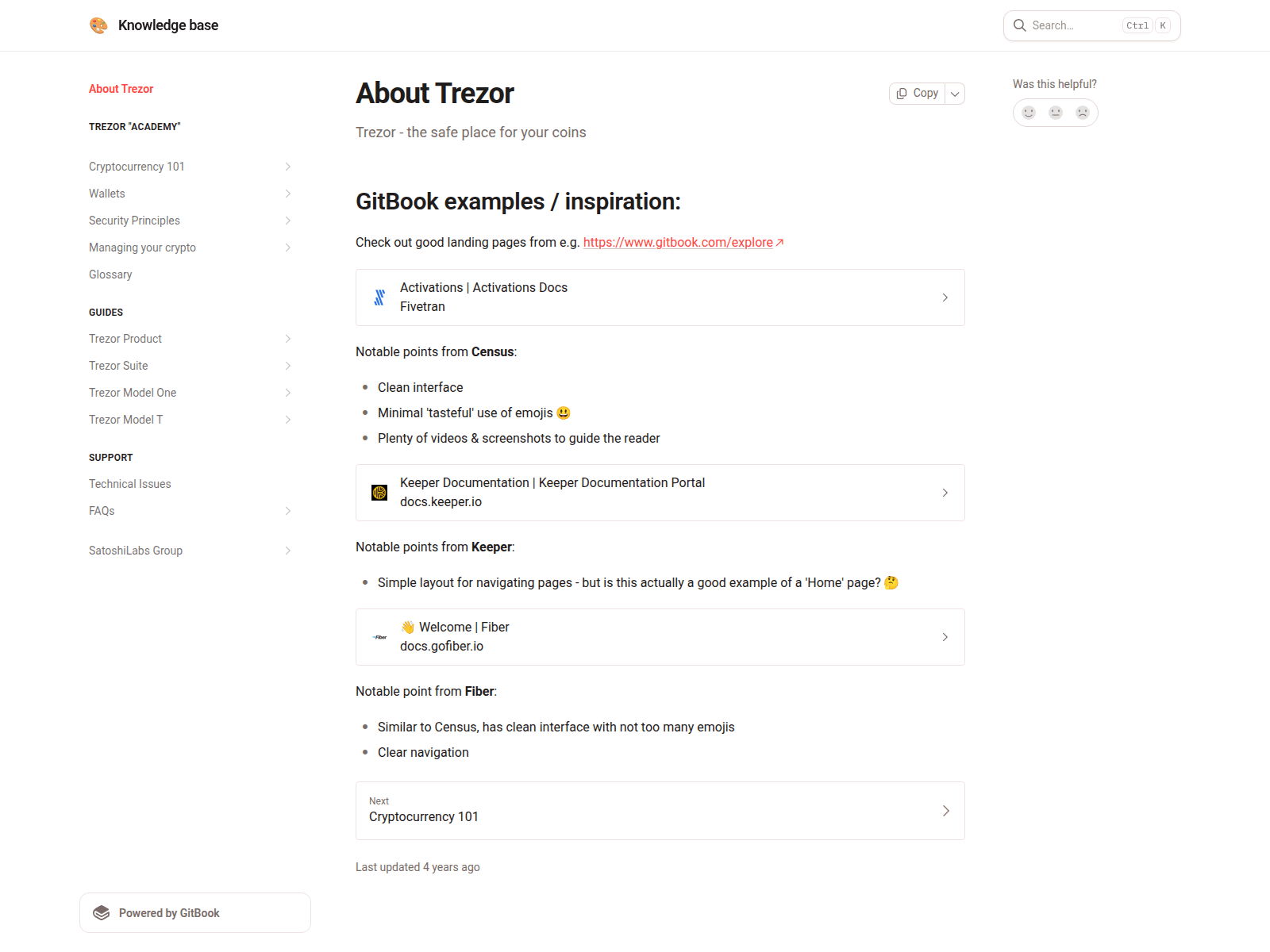The image size is (1270, 952).
Task: Click the Fivetran logo icon
Action: [379, 297]
